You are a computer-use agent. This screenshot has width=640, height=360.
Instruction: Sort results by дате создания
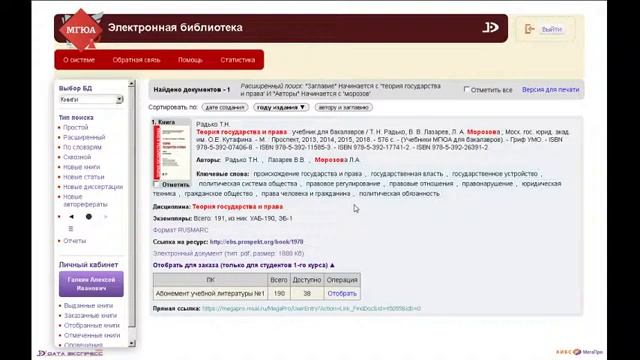[225, 107]
